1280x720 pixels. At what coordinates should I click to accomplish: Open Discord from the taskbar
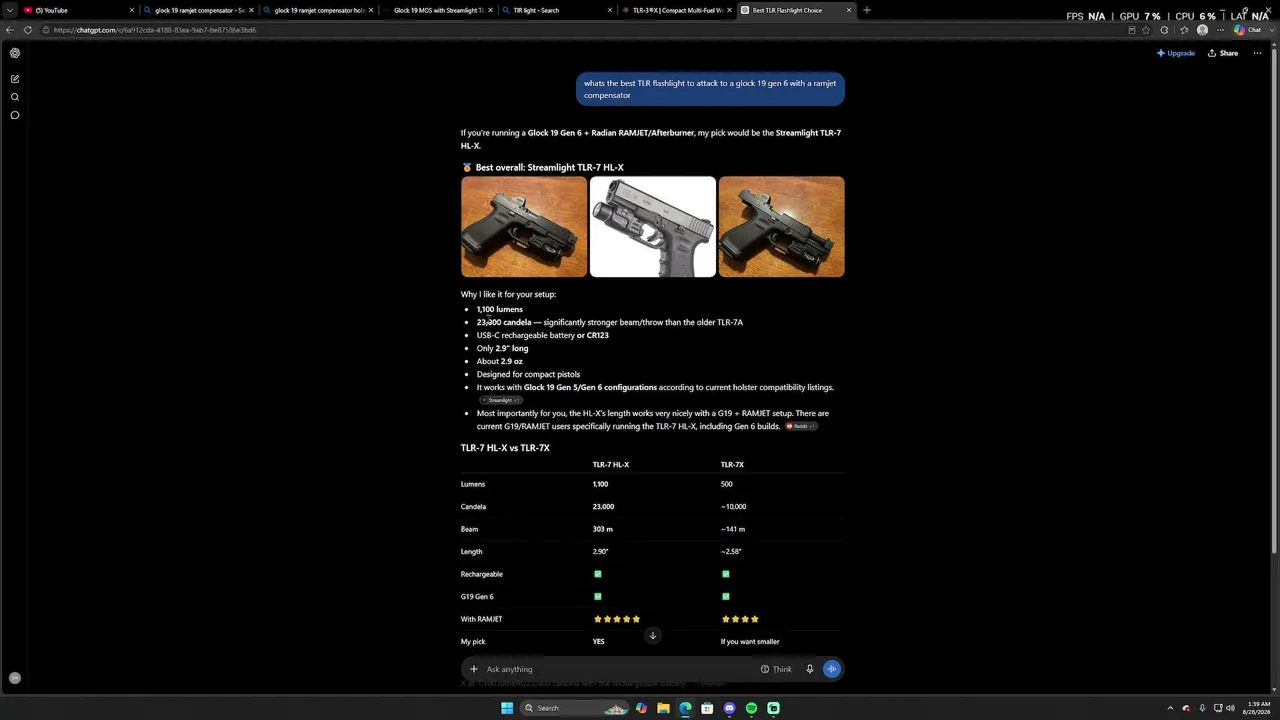click(729, 708)
